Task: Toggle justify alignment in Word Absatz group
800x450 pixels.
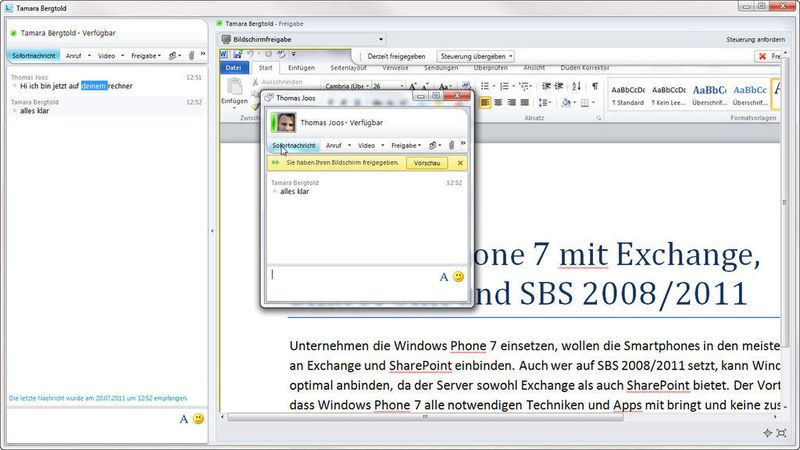Action: 524,103
